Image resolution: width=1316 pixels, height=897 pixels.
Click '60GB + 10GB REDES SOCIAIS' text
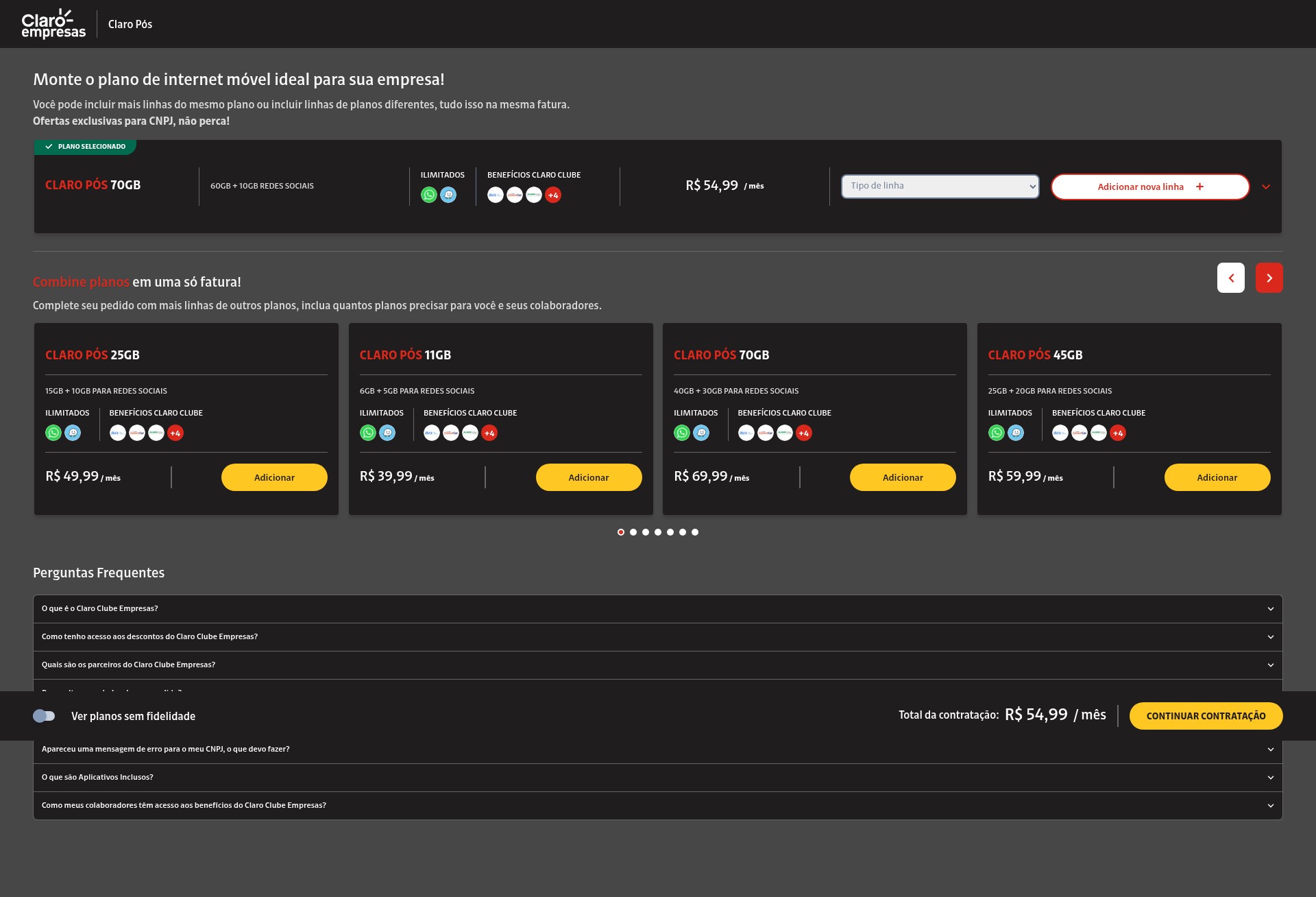click(262, 186)
